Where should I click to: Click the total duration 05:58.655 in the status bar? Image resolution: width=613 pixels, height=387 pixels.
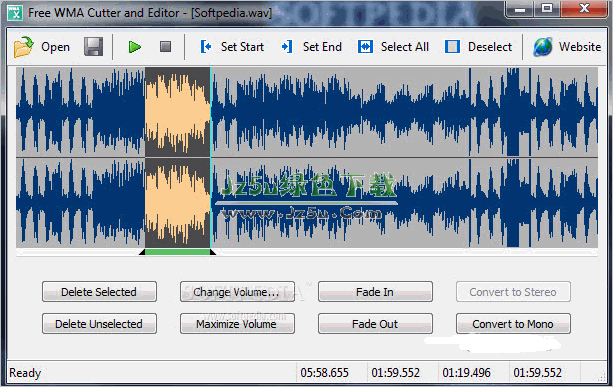324,373
